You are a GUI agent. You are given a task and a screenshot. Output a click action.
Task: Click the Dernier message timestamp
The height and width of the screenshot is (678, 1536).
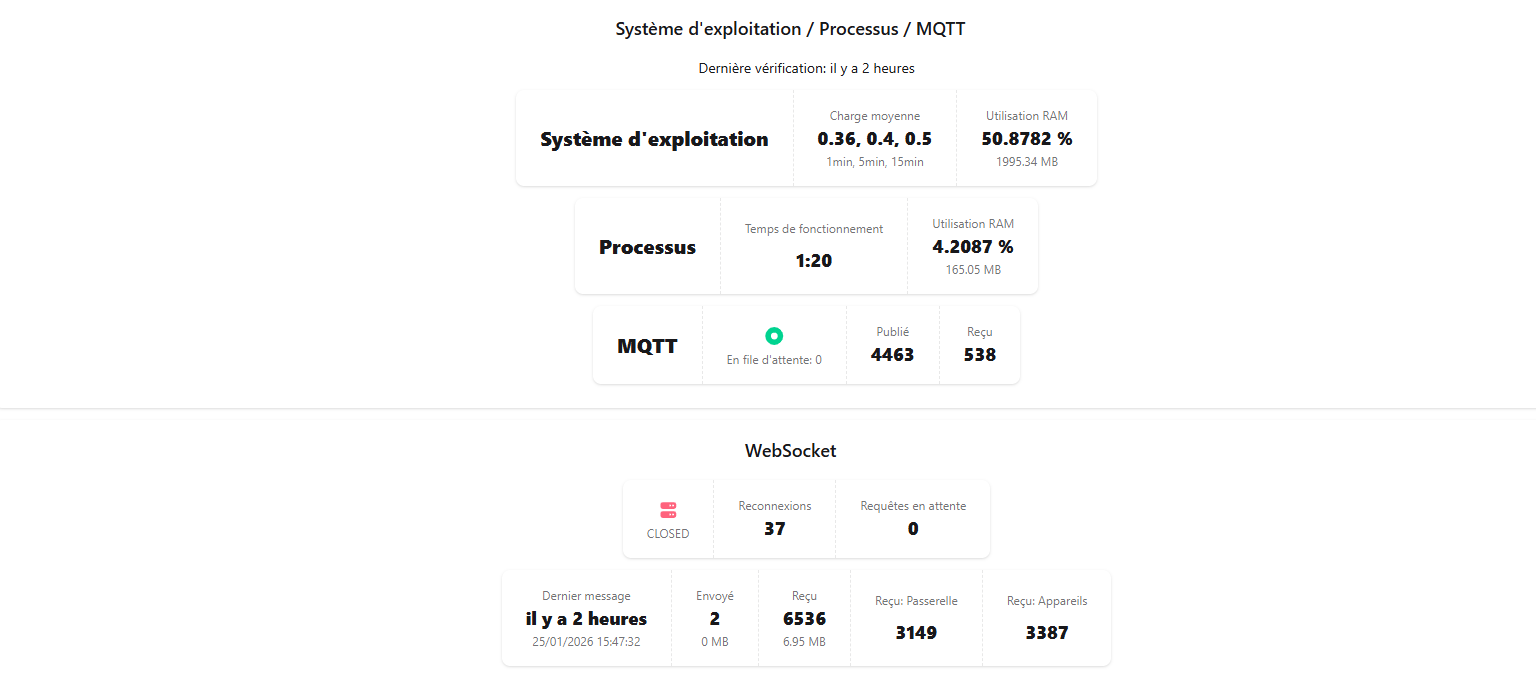[586, 642]
